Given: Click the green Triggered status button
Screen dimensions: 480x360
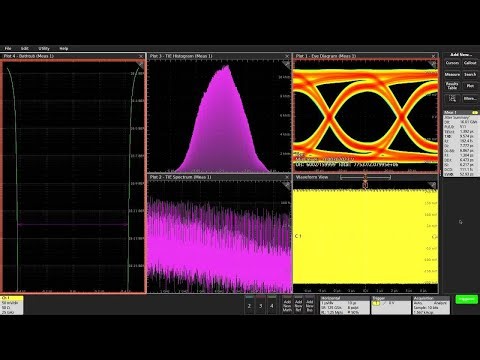Looking at the screenshot, I should click(466, 299).
